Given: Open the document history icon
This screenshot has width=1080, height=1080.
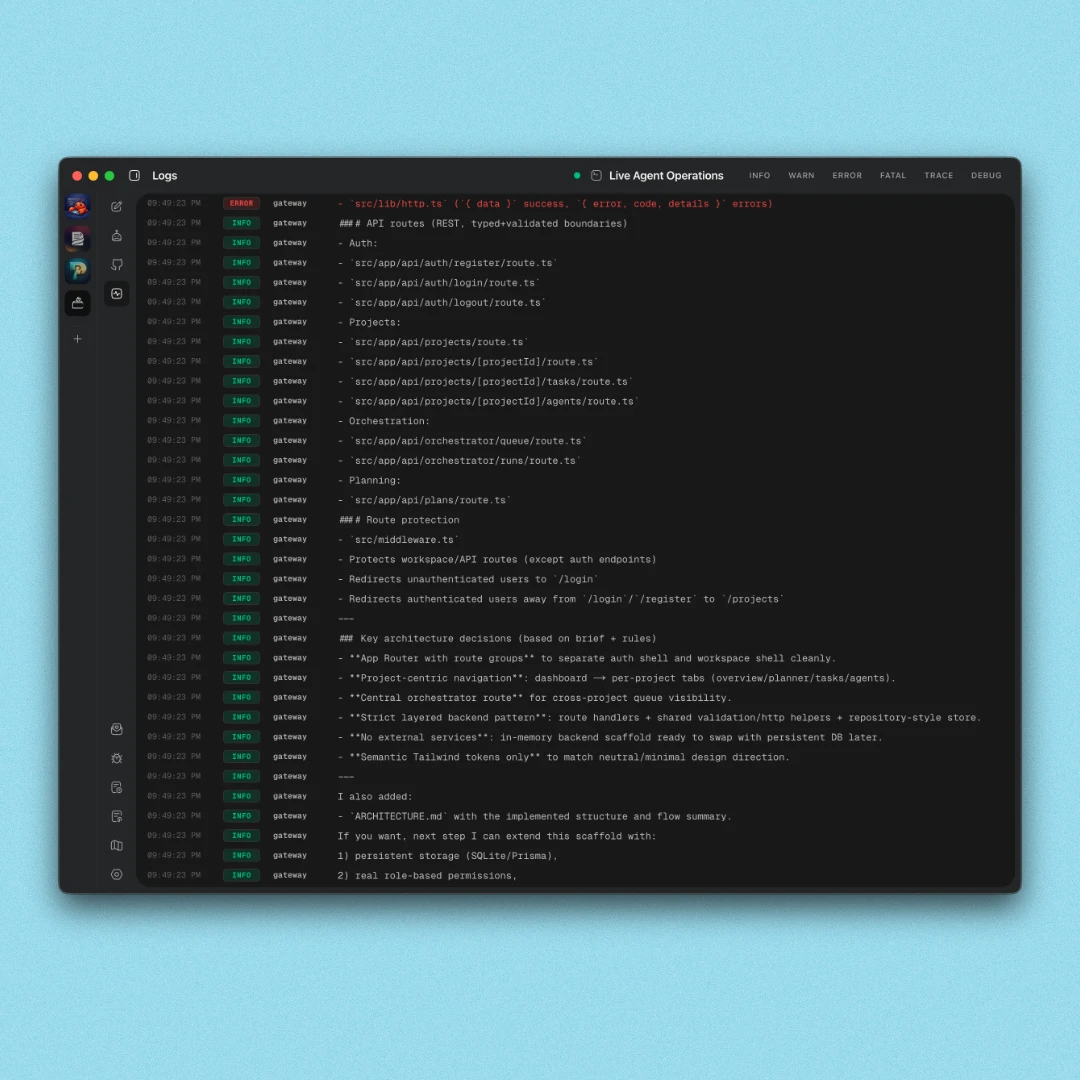Looking at the screenshot, I should coord(117,787).
